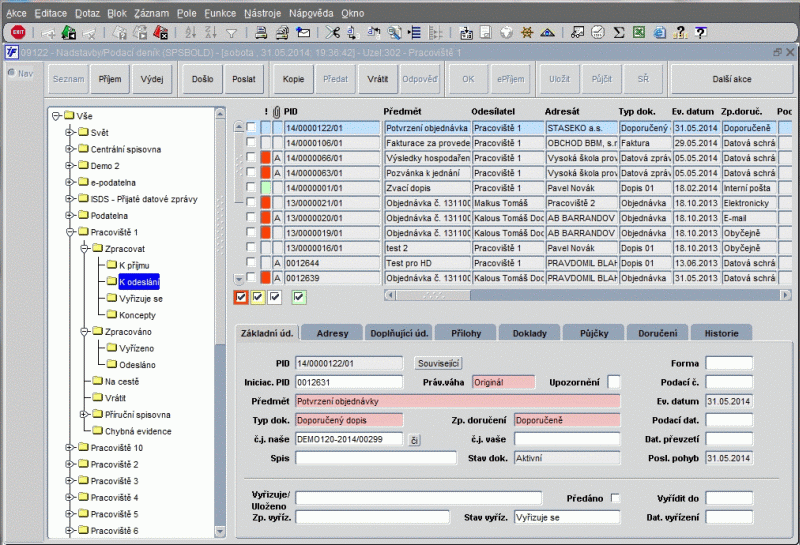The height and width of the screenshot is (545, 800).
Task: Toggle the red filter checkbox below list
Action: (x=240, y=296)
